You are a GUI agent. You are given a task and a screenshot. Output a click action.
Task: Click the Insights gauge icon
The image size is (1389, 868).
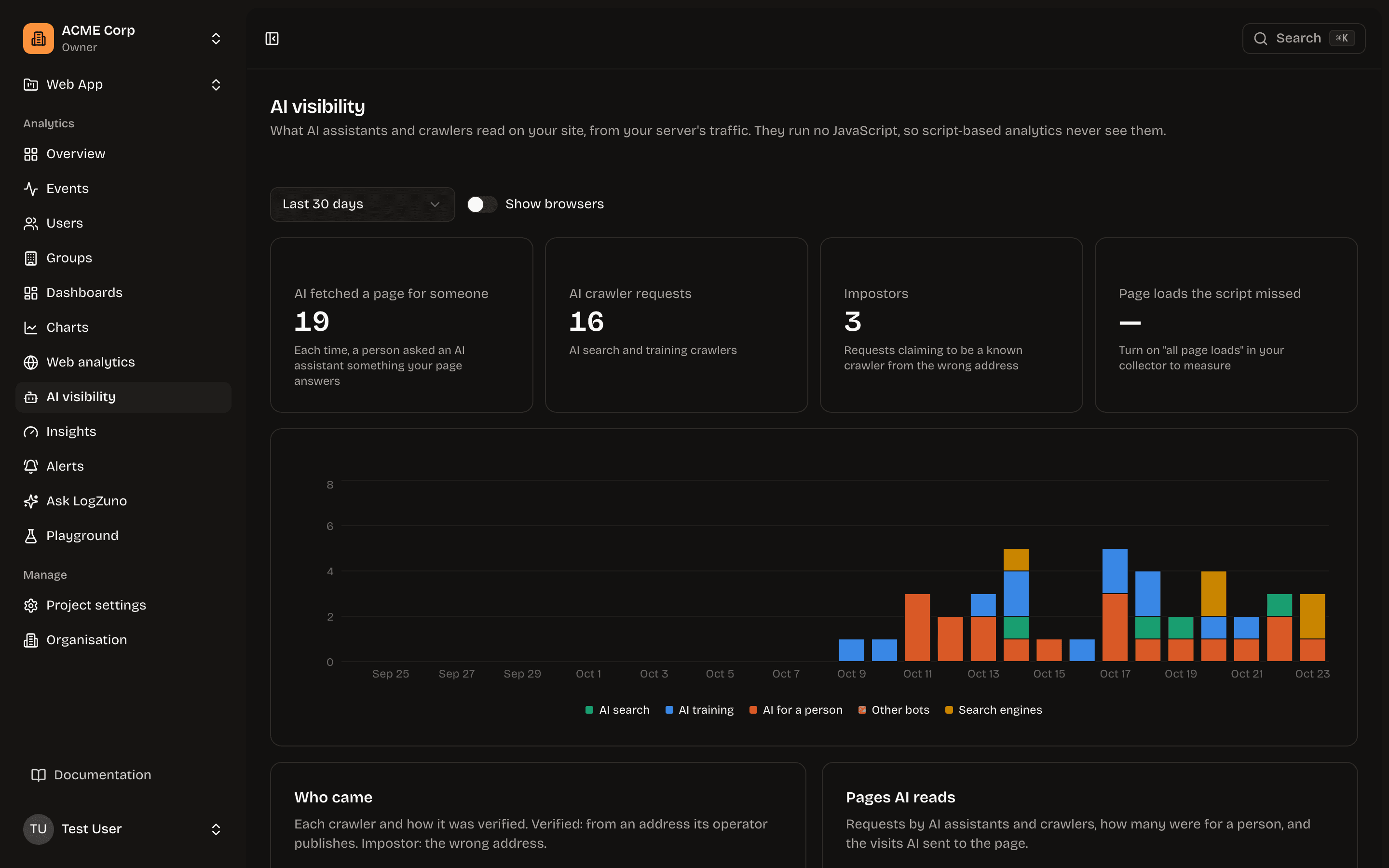(31, 432)
